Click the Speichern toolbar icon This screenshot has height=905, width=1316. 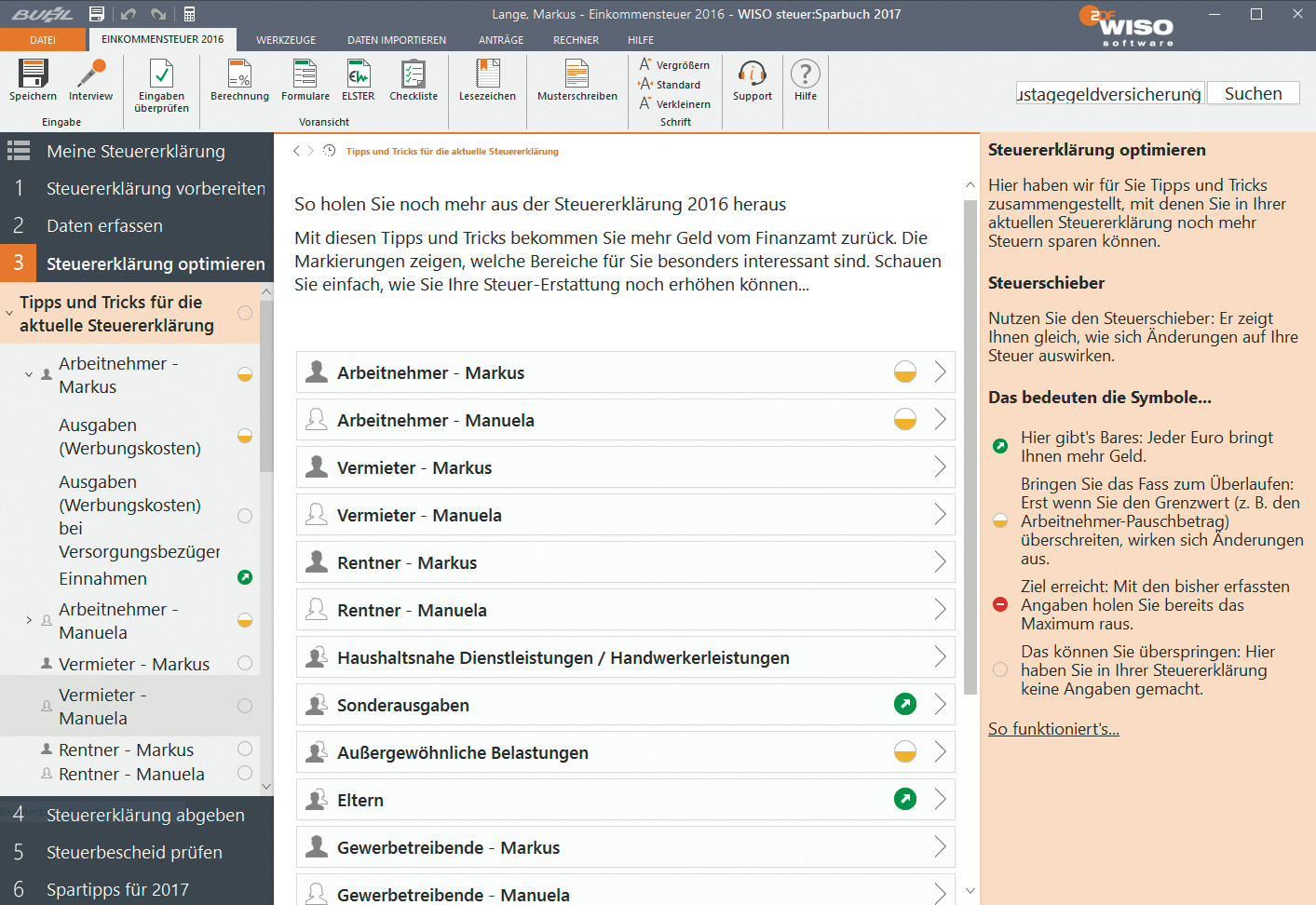coord(33,74)
